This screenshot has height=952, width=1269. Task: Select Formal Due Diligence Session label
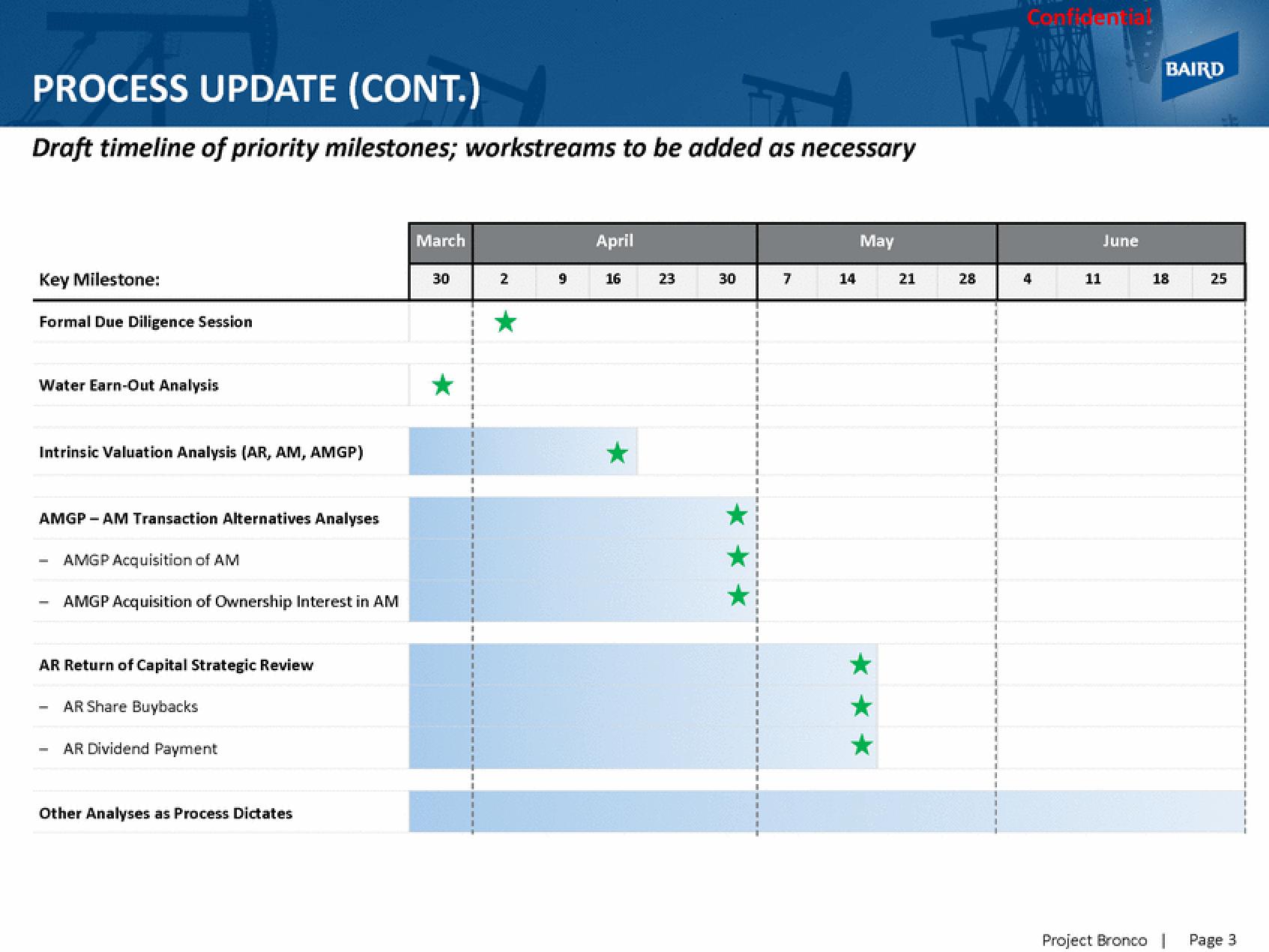coord(145,322)
